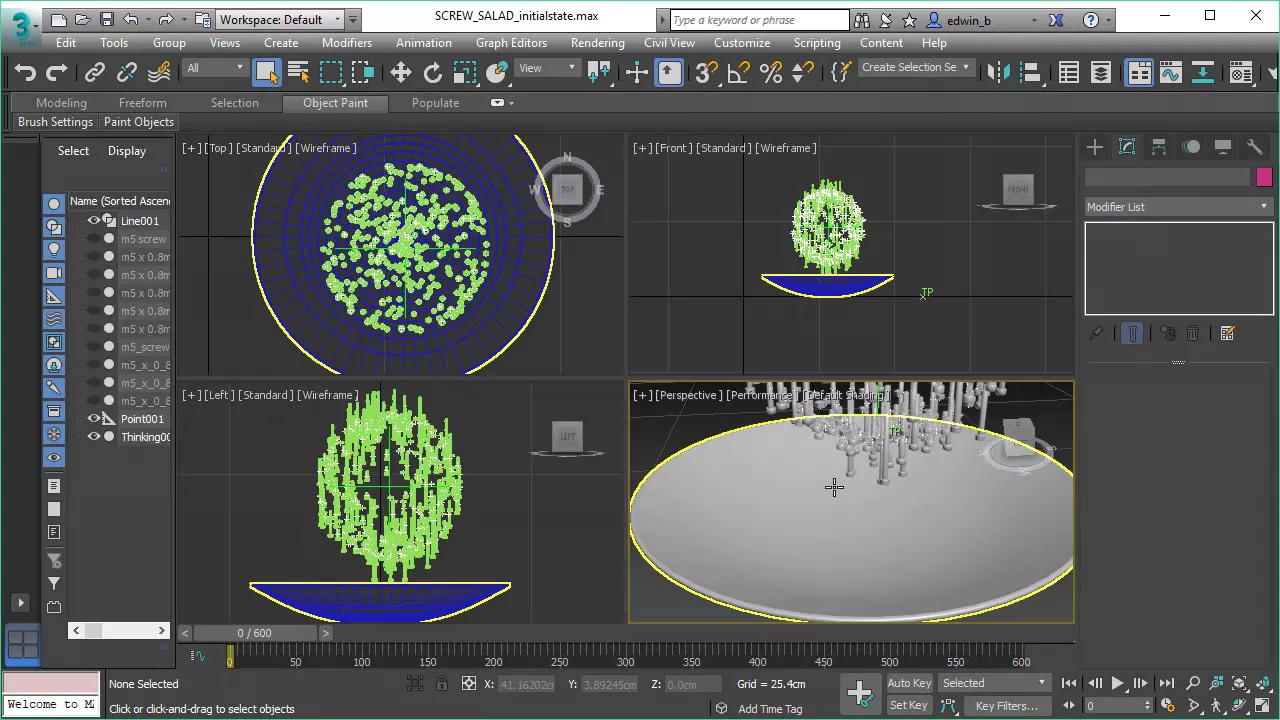Open the Rendering menu
This screenshot has height=720, width=1280.
(597, 43)
